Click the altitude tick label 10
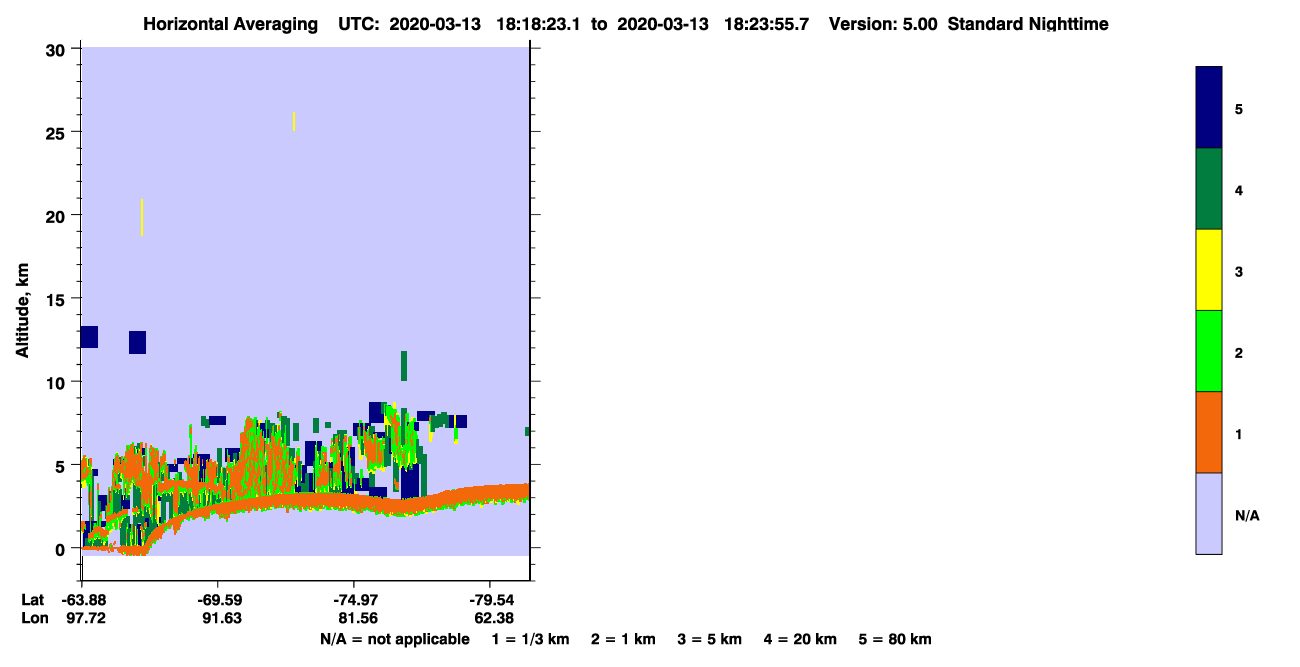This screenshot has width=1300, height=667. pos(57,382)
